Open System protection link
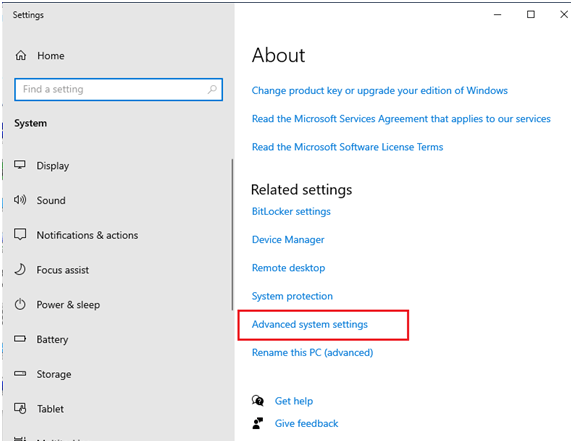The width and height of the screenshot is (573, 443). 292,296
